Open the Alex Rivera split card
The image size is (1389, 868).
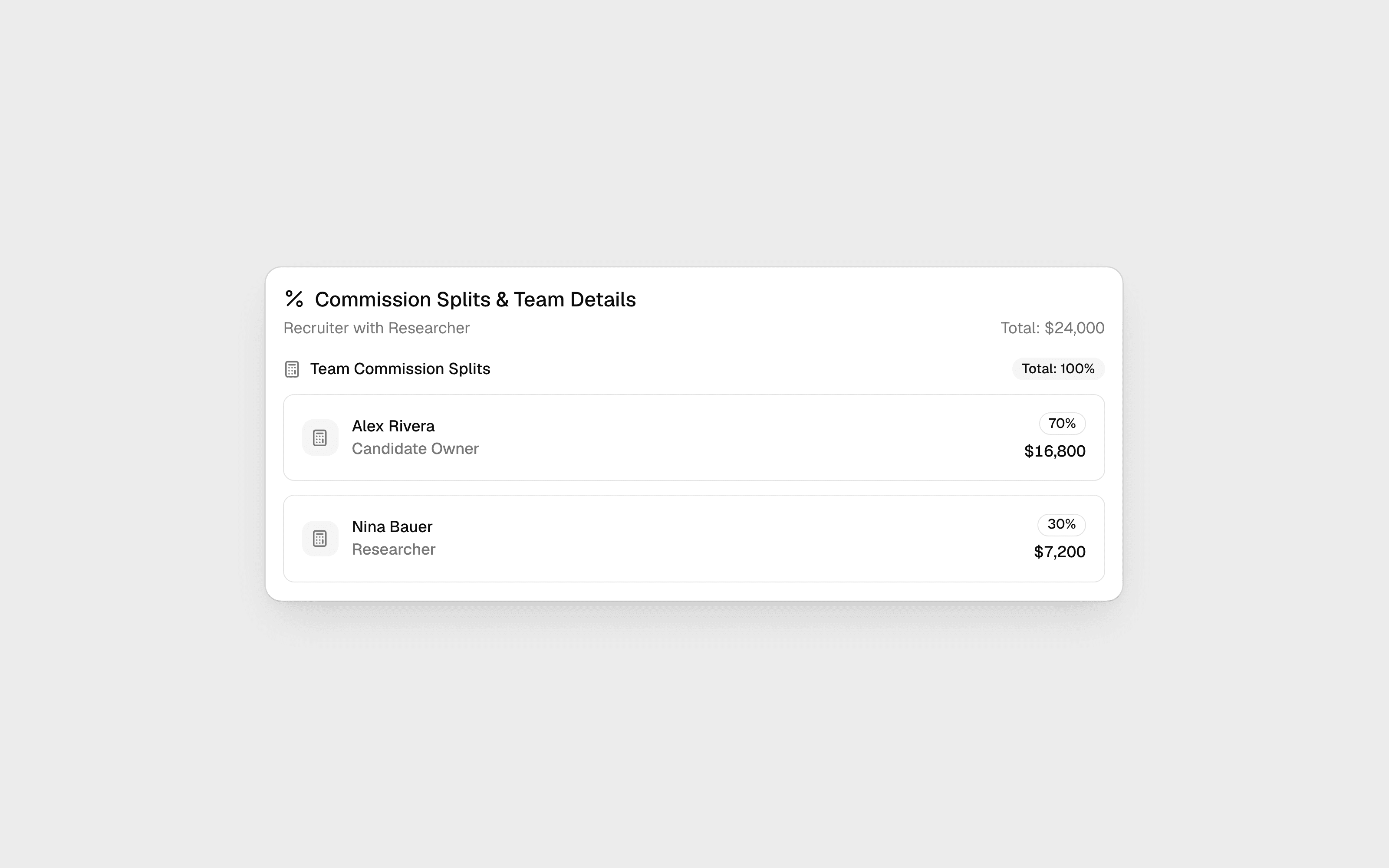(x=694, y=437)
